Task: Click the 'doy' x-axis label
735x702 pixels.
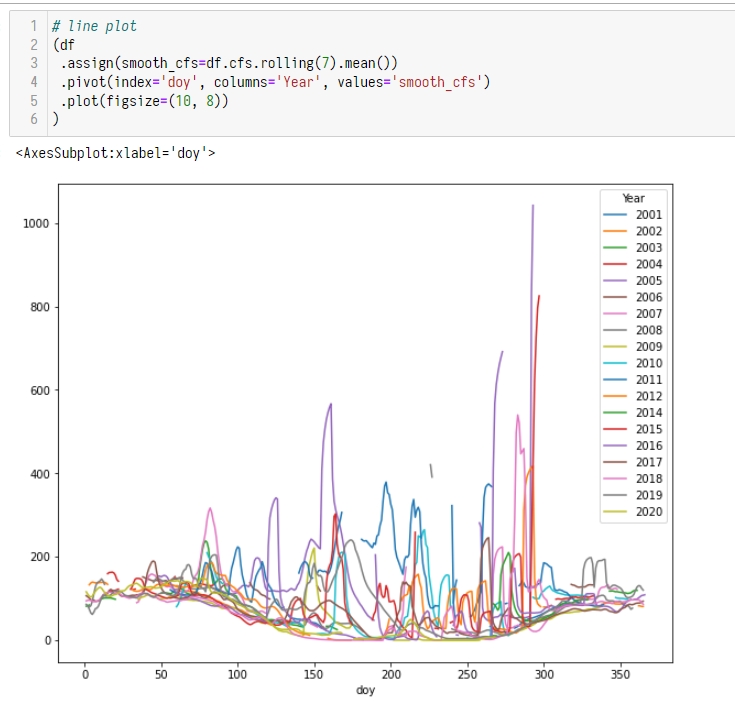Action: tap(366, 690)
